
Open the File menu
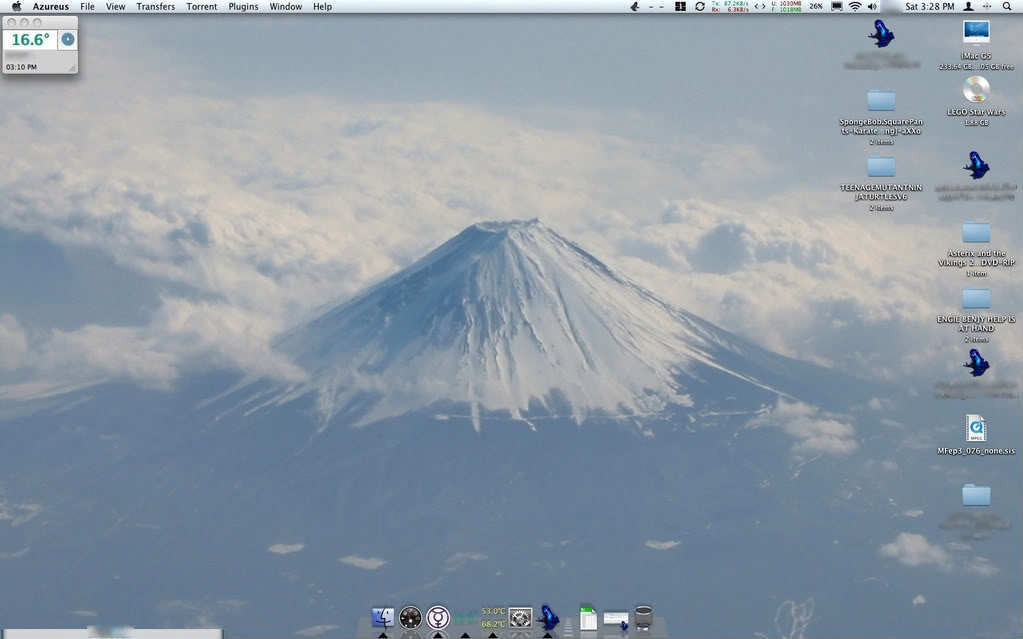[x=87, y=7]
